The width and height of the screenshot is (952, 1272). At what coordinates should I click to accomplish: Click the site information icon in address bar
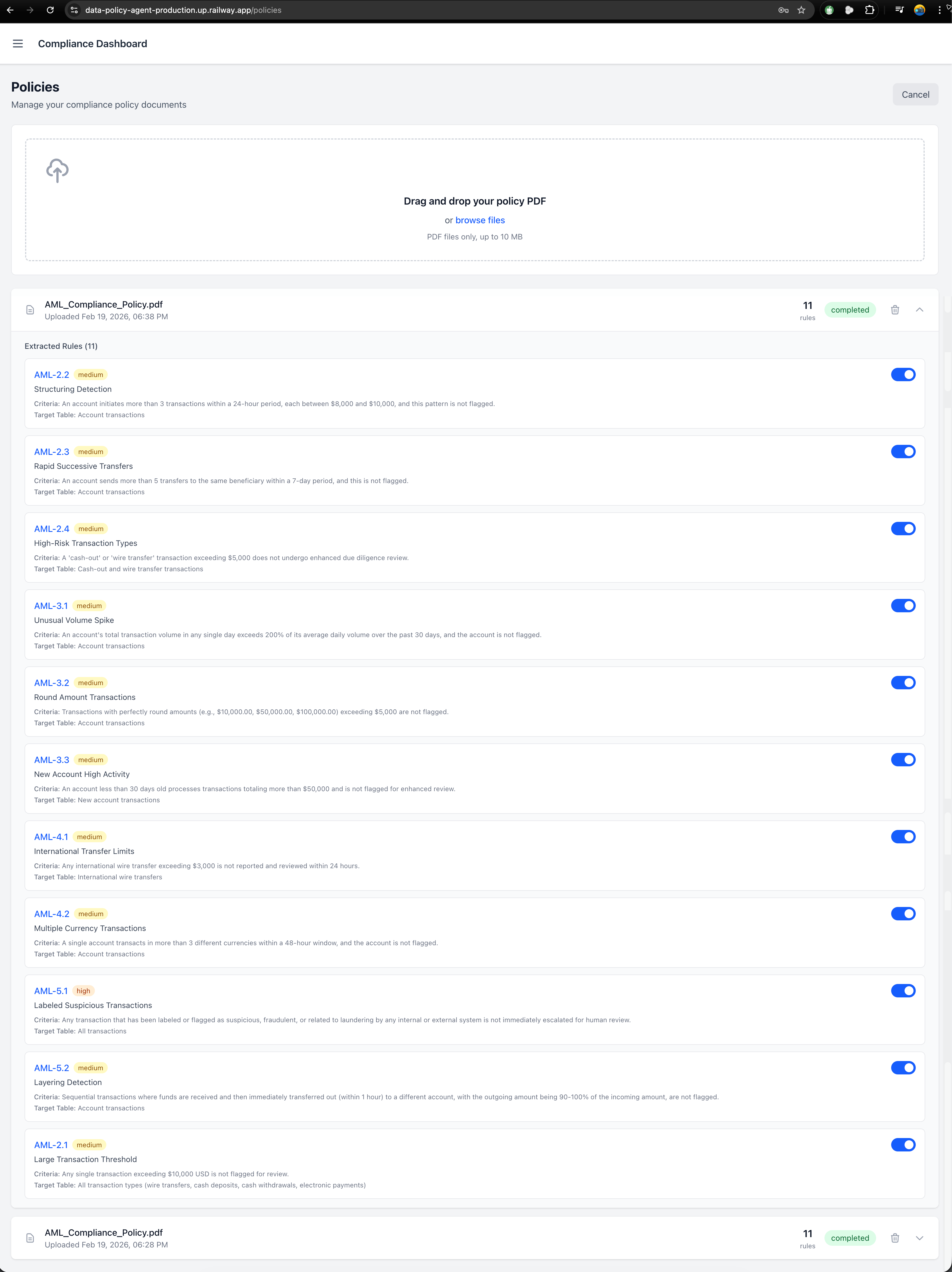[x=74, y=10]
